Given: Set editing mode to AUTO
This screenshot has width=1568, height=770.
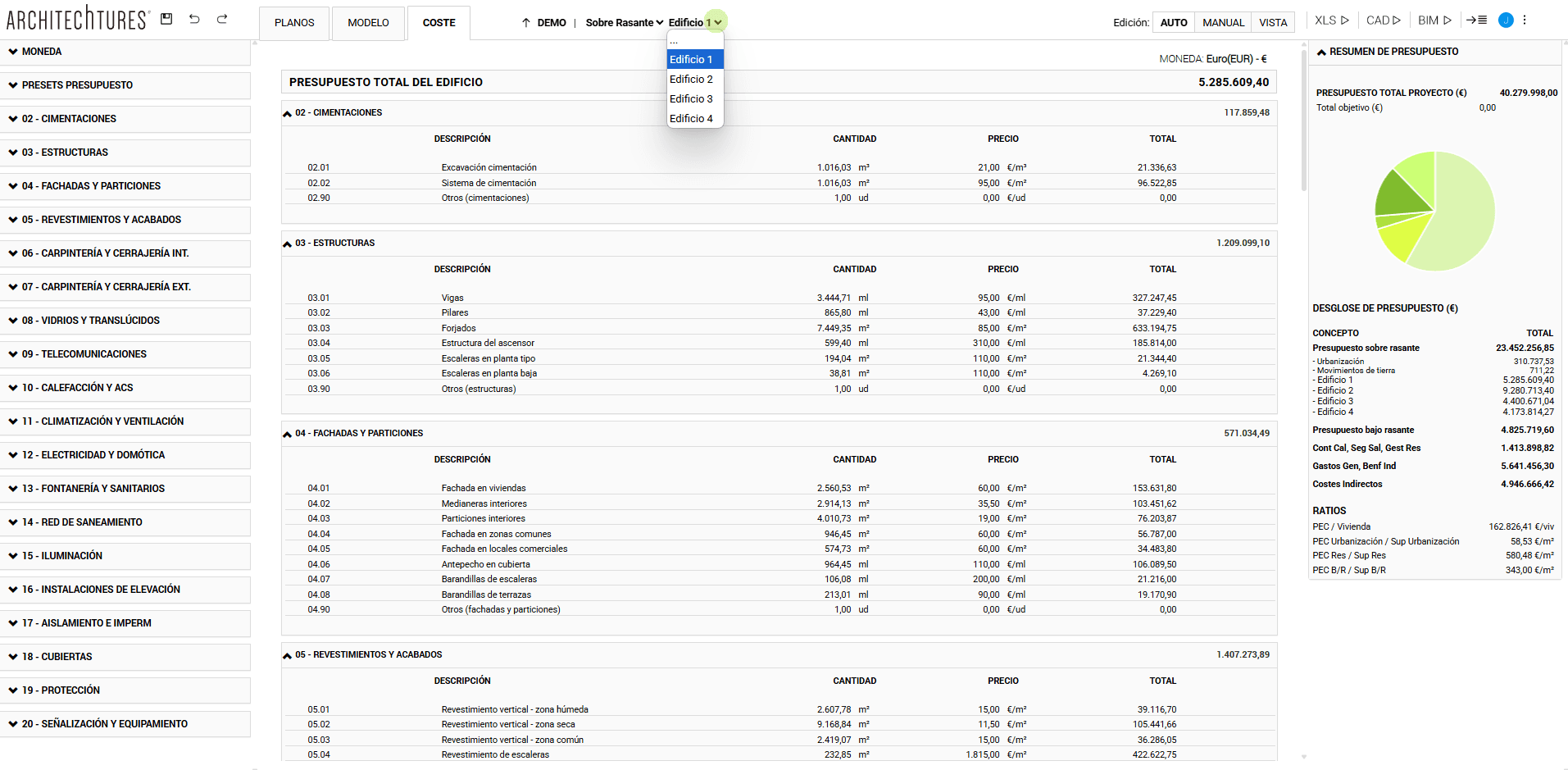Looking at the screenshot, I should tap(1173, 23).
